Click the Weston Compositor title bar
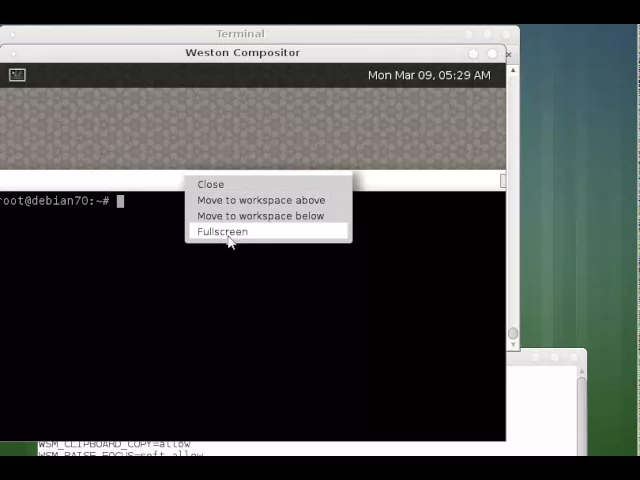This screenshot has width=640, height=480. (x=242, y=53)
